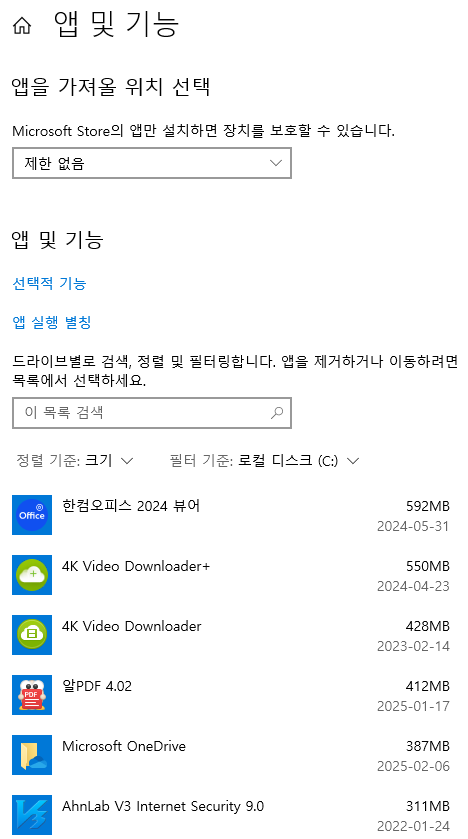Select the 한컴오피스 2024 뷰어 app name
Screen dimensions: 468x839
pos(131,506)
